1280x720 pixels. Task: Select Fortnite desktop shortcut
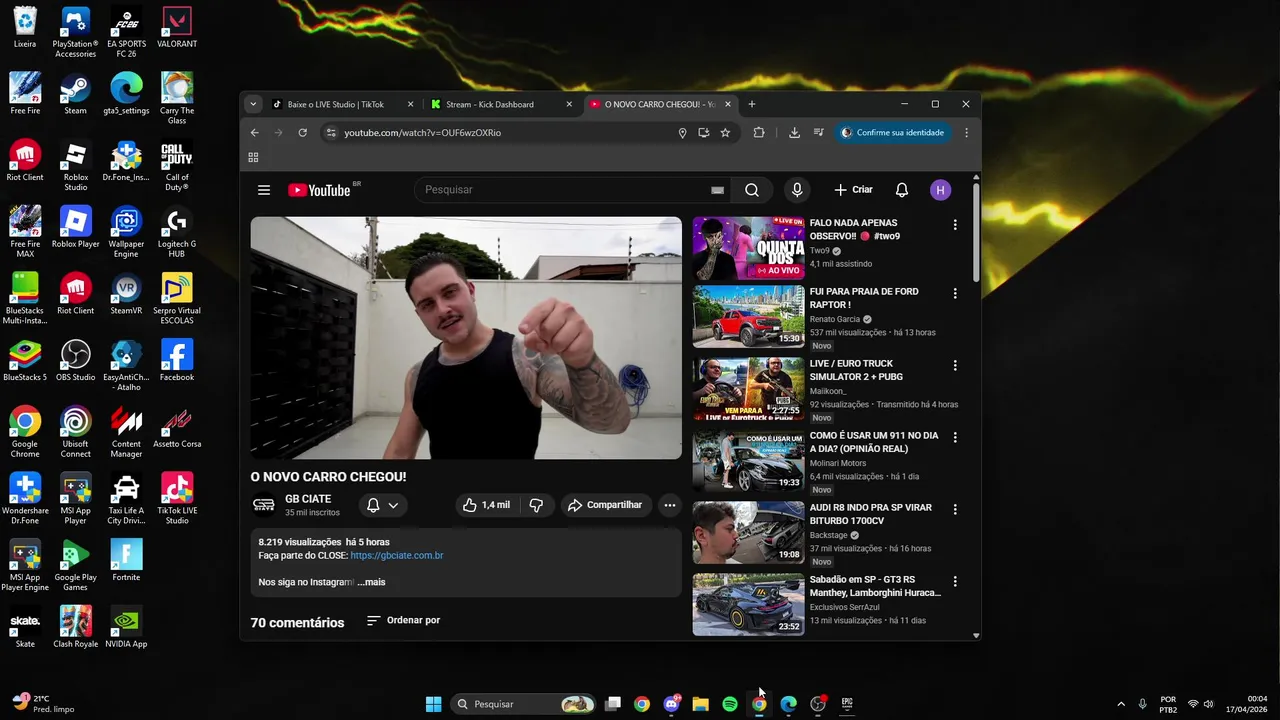[x=126, y=560]
